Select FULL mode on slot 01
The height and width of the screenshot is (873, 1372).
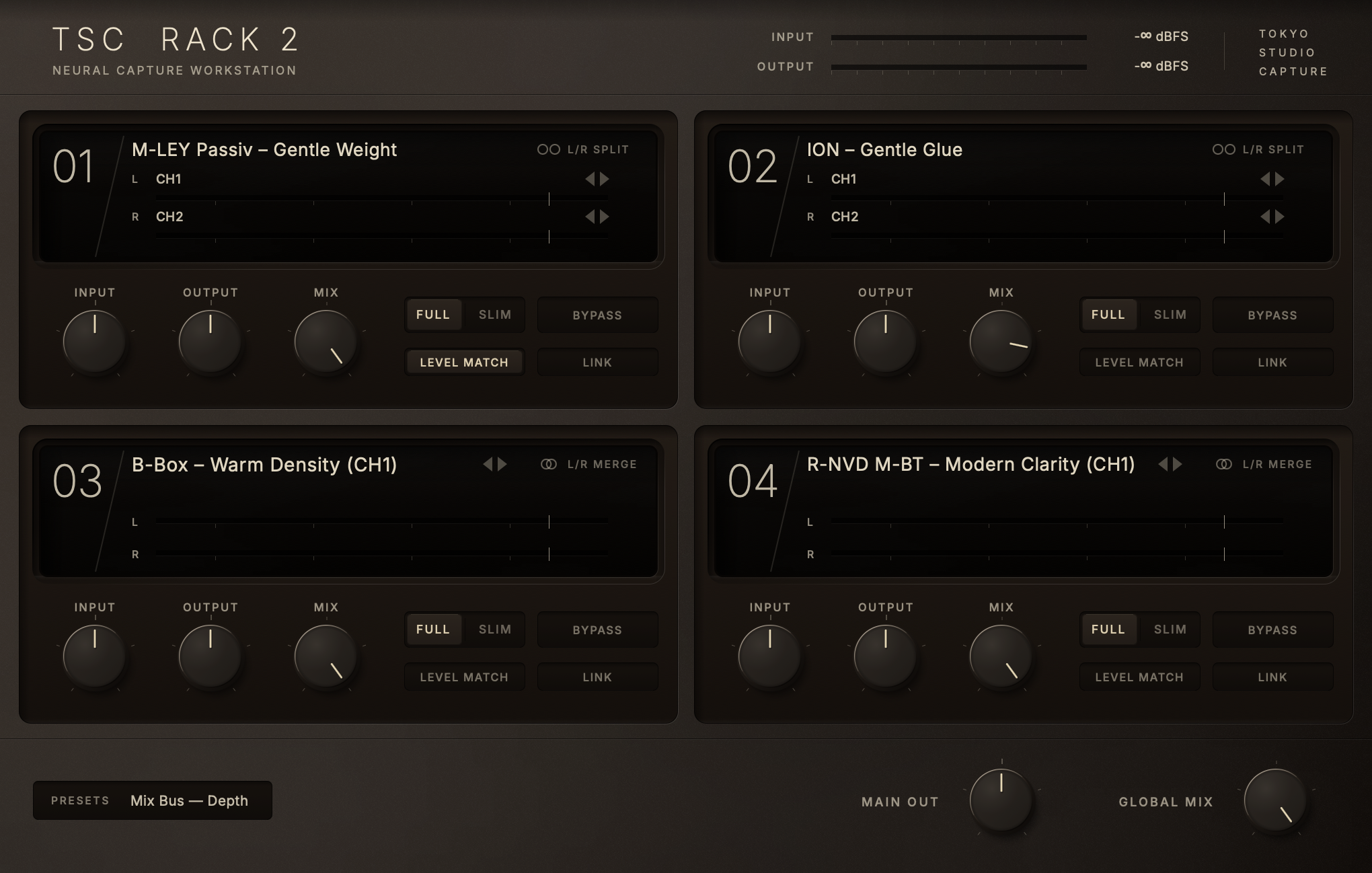433,314
